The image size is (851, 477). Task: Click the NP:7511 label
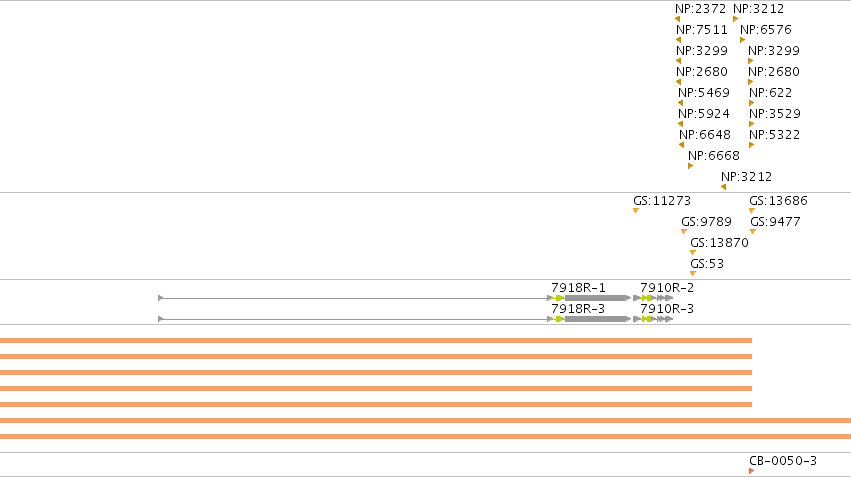702,30
